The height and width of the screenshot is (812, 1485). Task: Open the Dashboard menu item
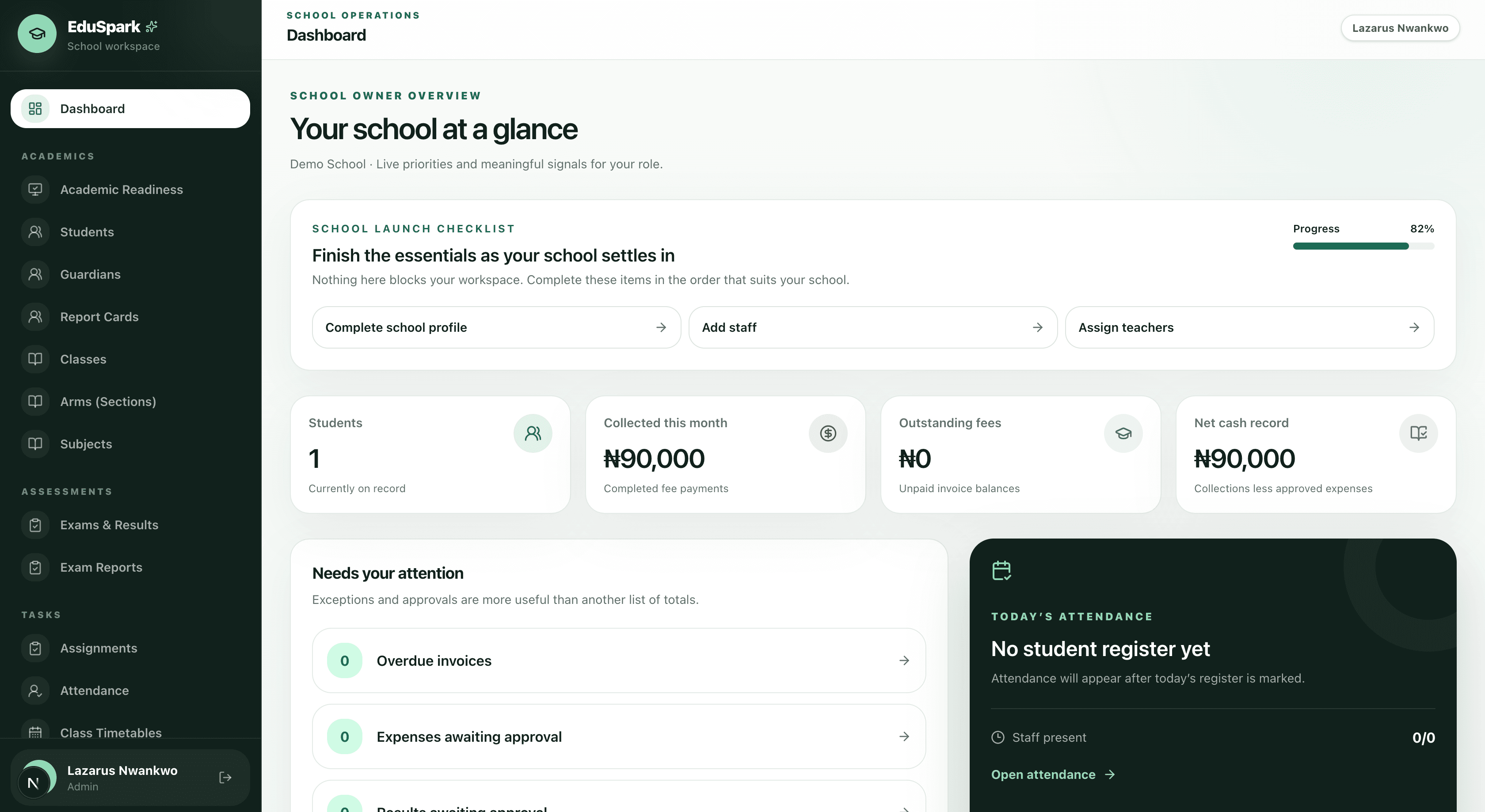click(x=130, y=109)
